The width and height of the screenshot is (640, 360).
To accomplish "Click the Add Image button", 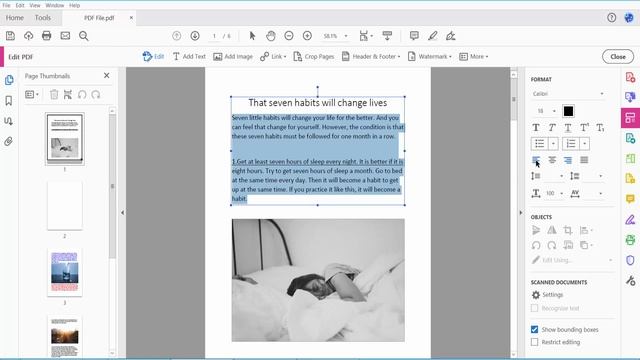I will click(x=233, y=56).
